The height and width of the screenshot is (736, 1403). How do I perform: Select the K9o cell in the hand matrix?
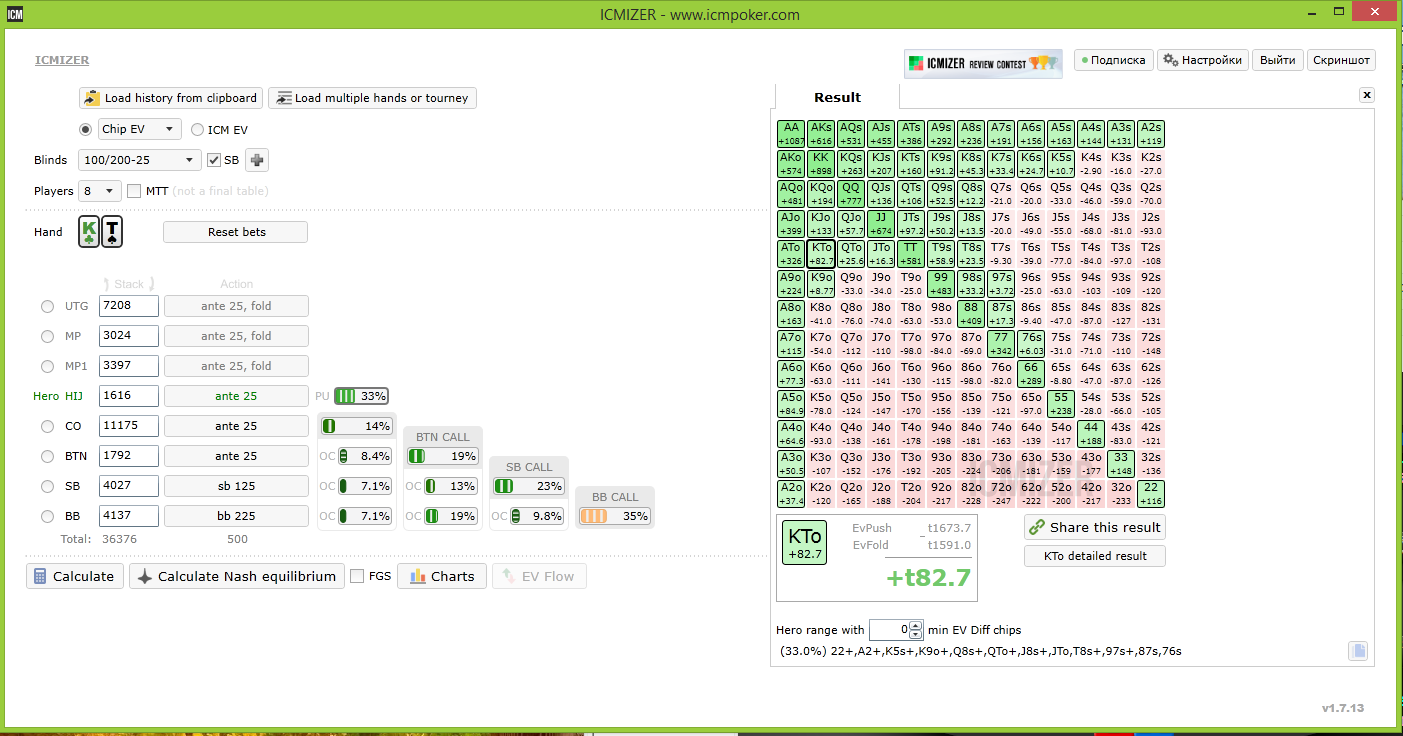[822, 284]
